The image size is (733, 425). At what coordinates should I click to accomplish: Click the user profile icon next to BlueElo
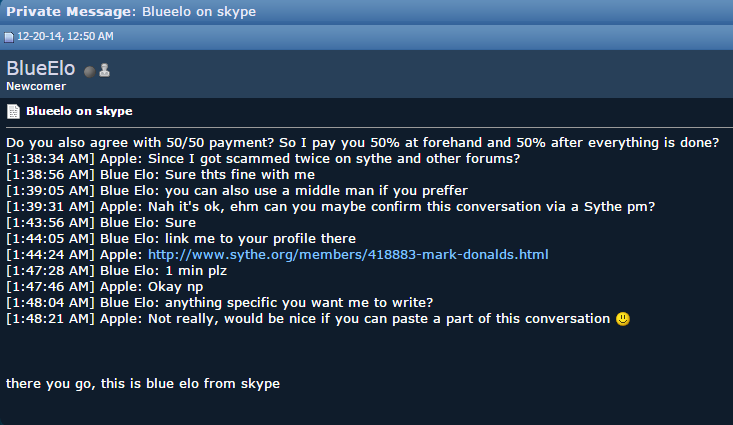click(104, 70)
